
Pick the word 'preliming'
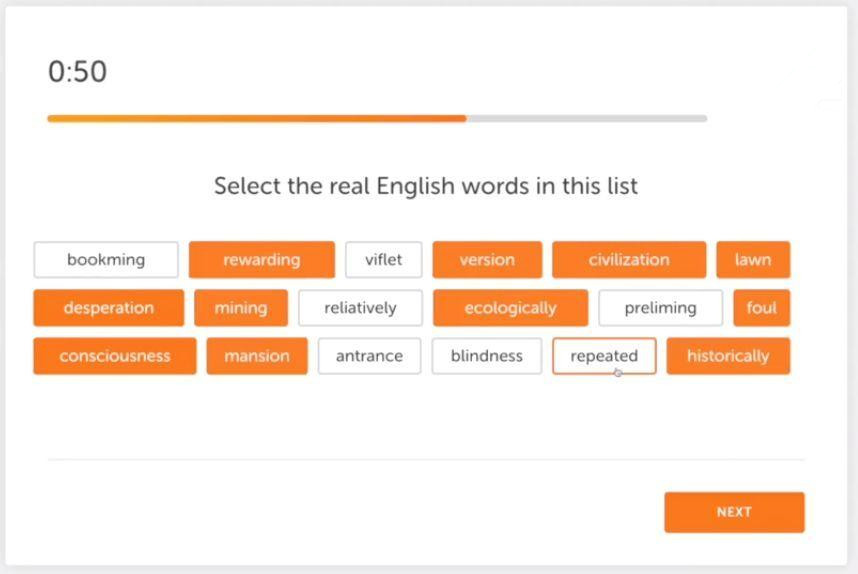660,308
